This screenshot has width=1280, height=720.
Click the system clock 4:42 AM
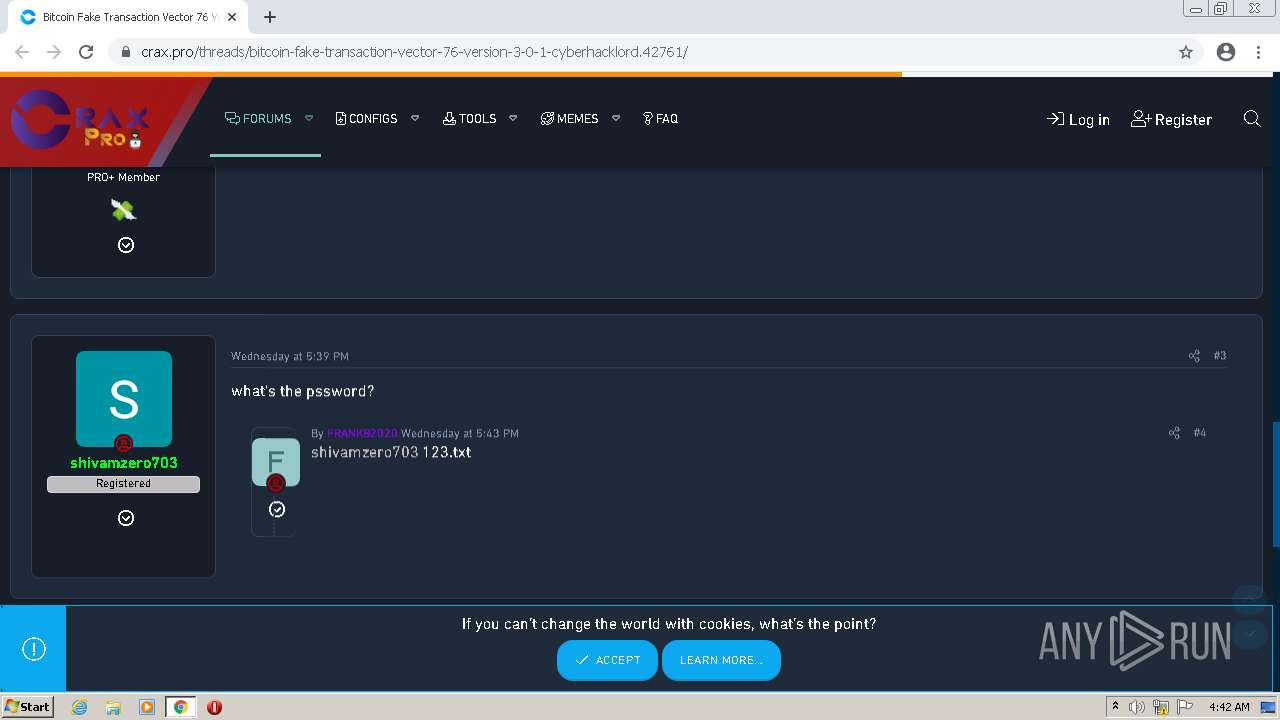(1229, 707)
